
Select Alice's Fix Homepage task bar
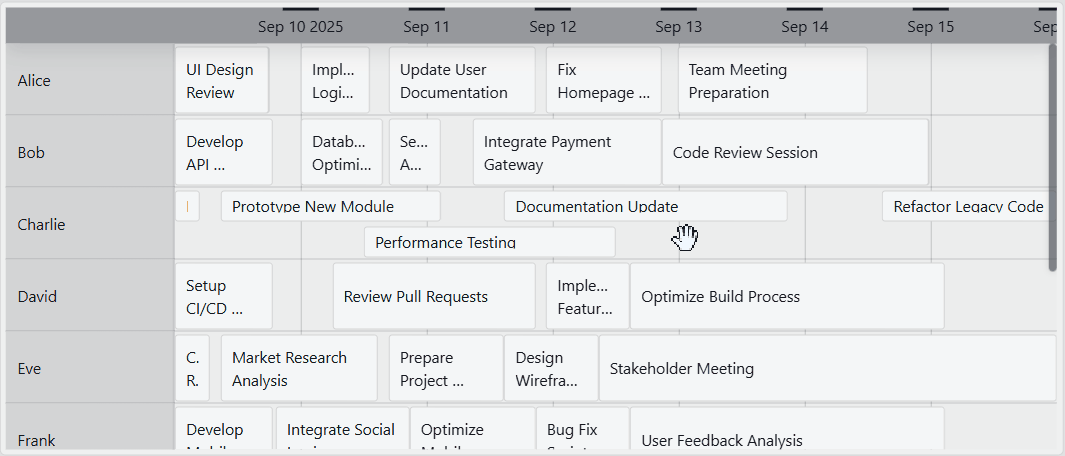click(603, 81)
